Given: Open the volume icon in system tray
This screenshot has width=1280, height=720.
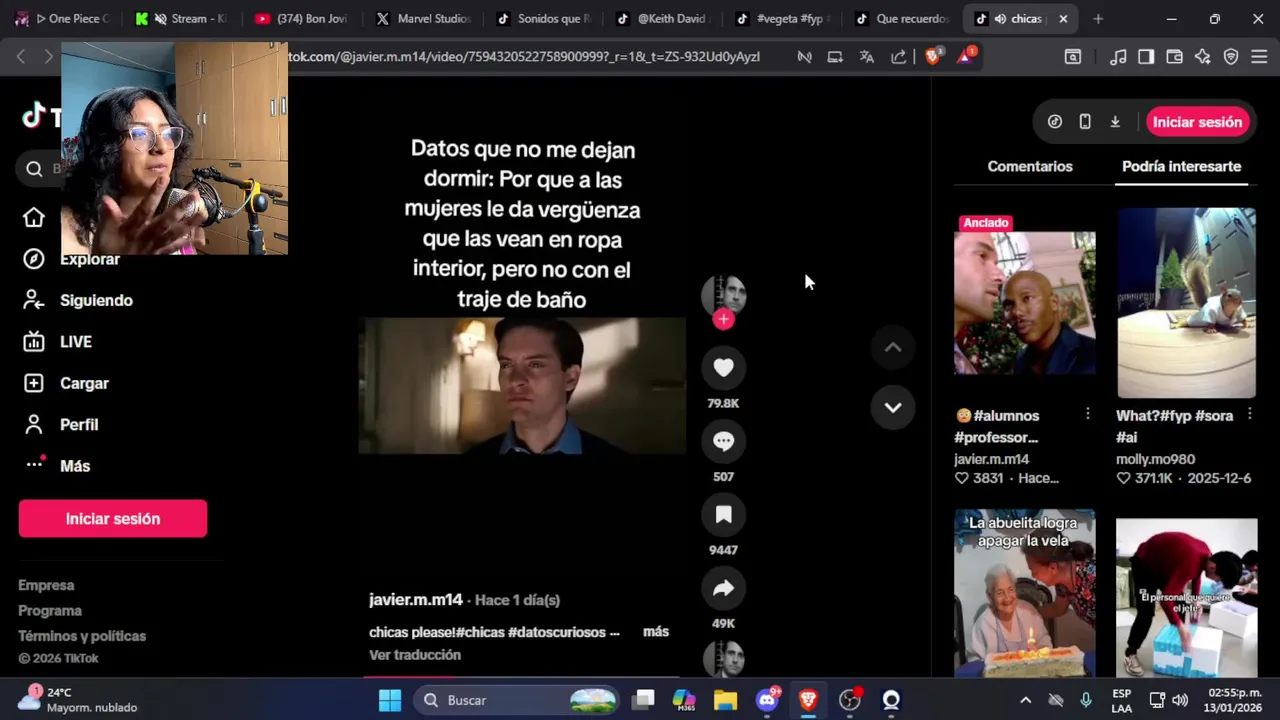Looking at the screenshot, I should (x=1180, y=700).
